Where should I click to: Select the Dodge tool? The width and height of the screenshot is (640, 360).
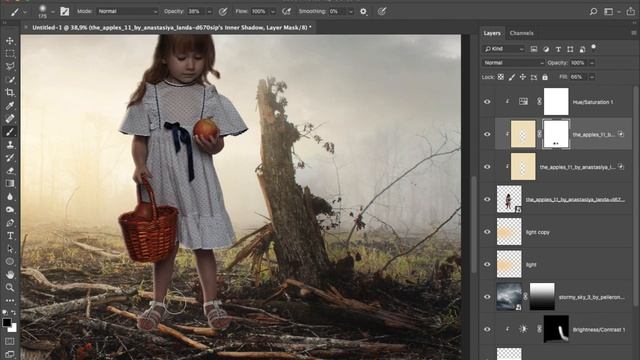pos(10,210)
